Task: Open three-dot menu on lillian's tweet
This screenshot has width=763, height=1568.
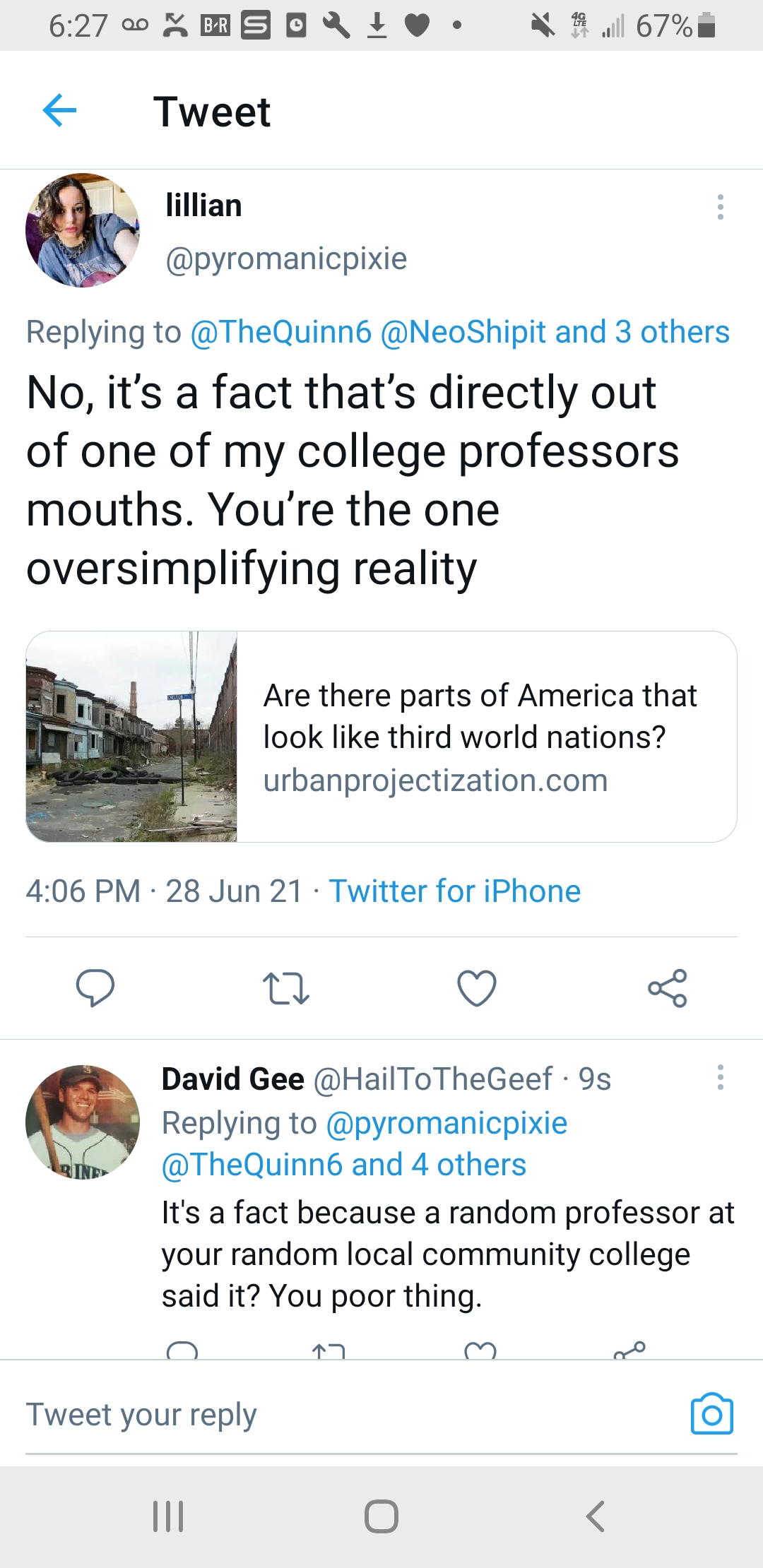Action: pos(720,207)
